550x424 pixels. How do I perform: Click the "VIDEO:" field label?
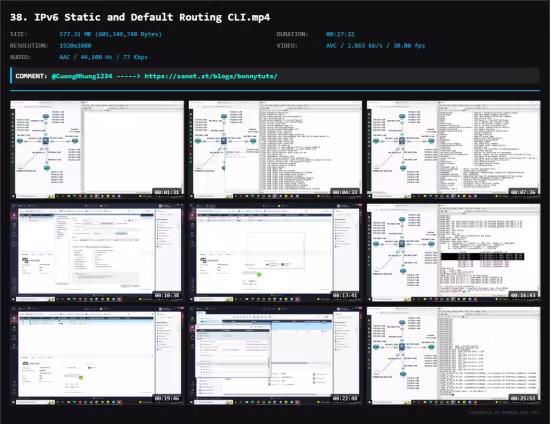point(287,46)
